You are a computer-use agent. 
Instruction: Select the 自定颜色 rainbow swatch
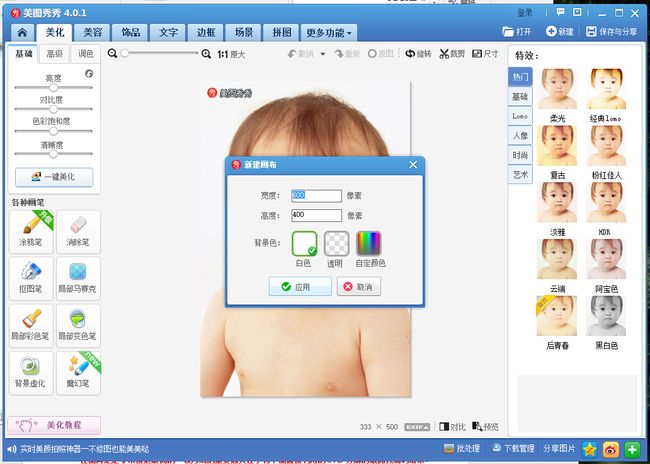tap(369, 243)
